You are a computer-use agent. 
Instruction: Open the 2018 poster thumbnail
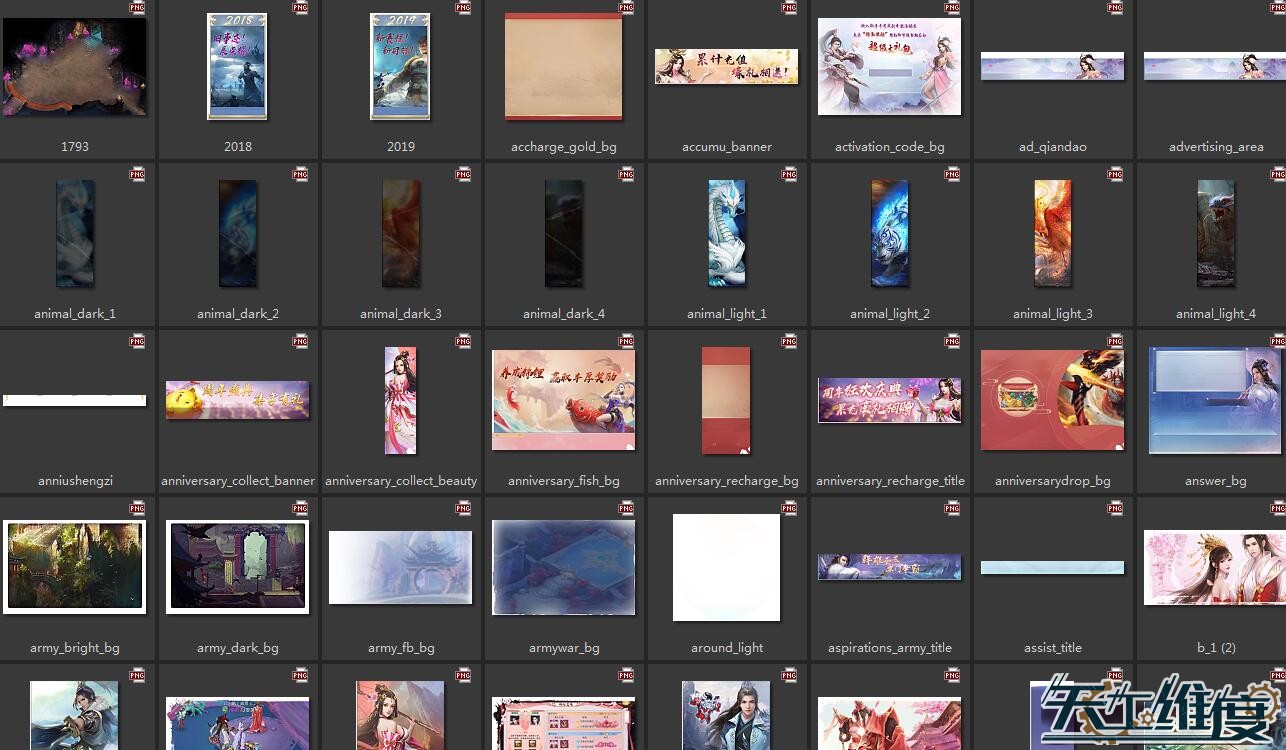click(237, 67)
